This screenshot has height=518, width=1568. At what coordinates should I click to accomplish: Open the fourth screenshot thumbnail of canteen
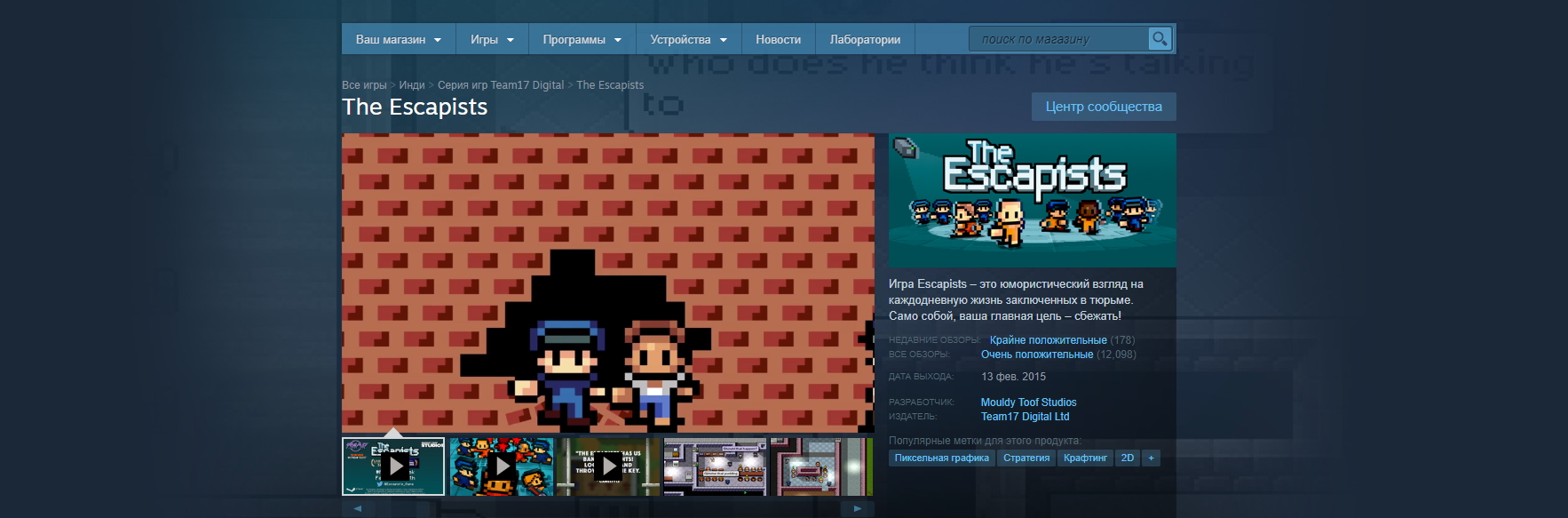click(x=715, y=466)
